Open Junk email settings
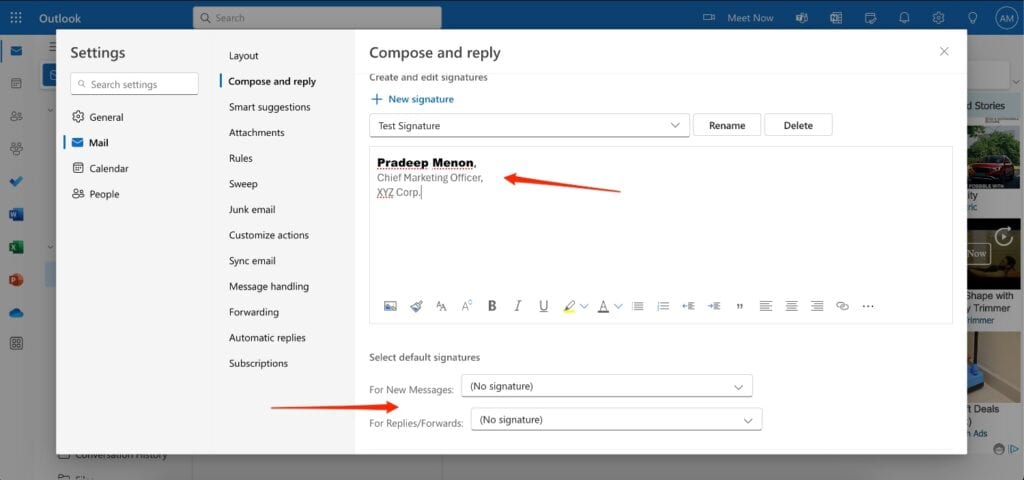Screen dimensions: 1024x480 [x=252, y=210]
